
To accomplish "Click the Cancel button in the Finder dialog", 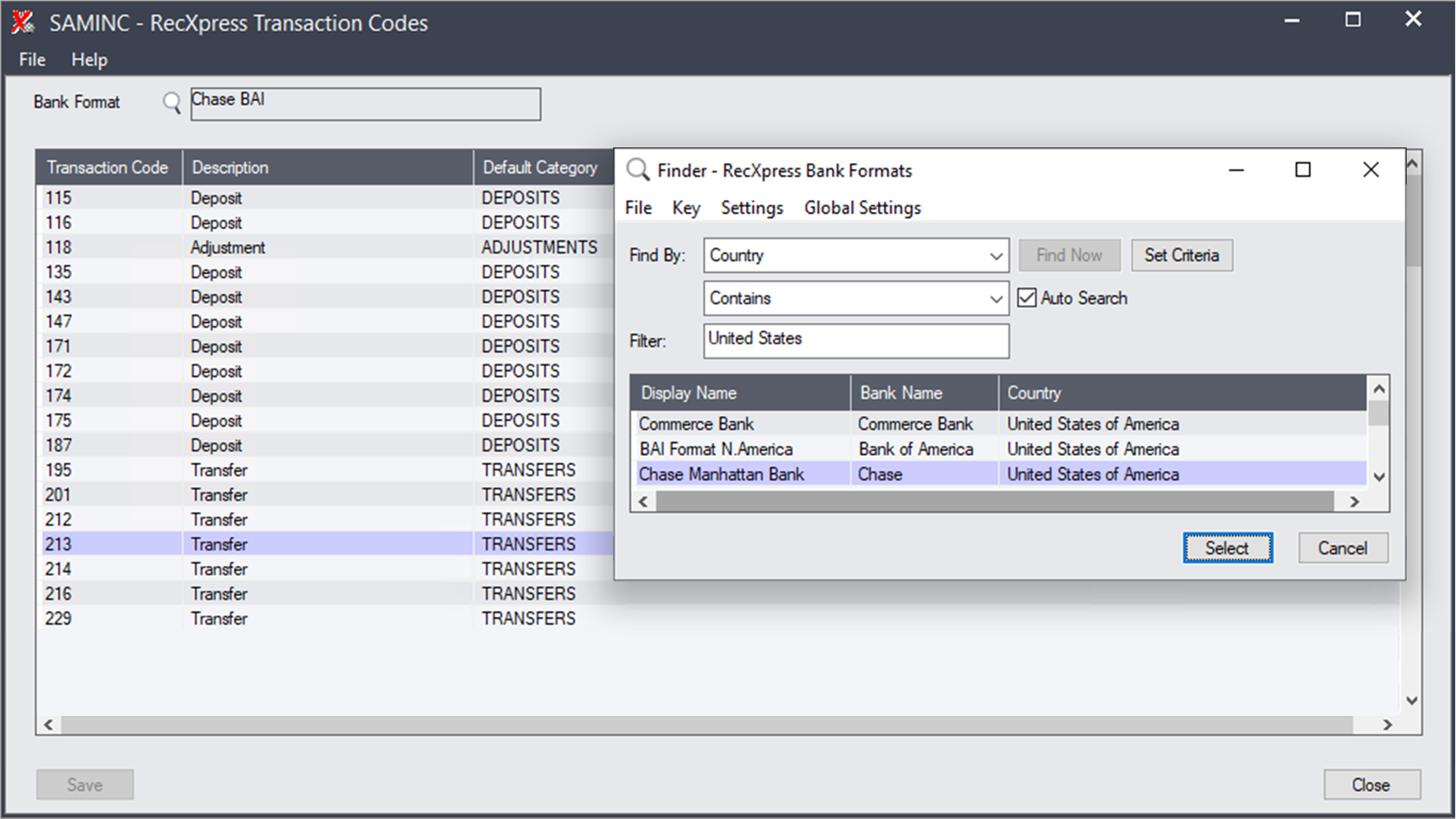I will (x=1342, y=548).
